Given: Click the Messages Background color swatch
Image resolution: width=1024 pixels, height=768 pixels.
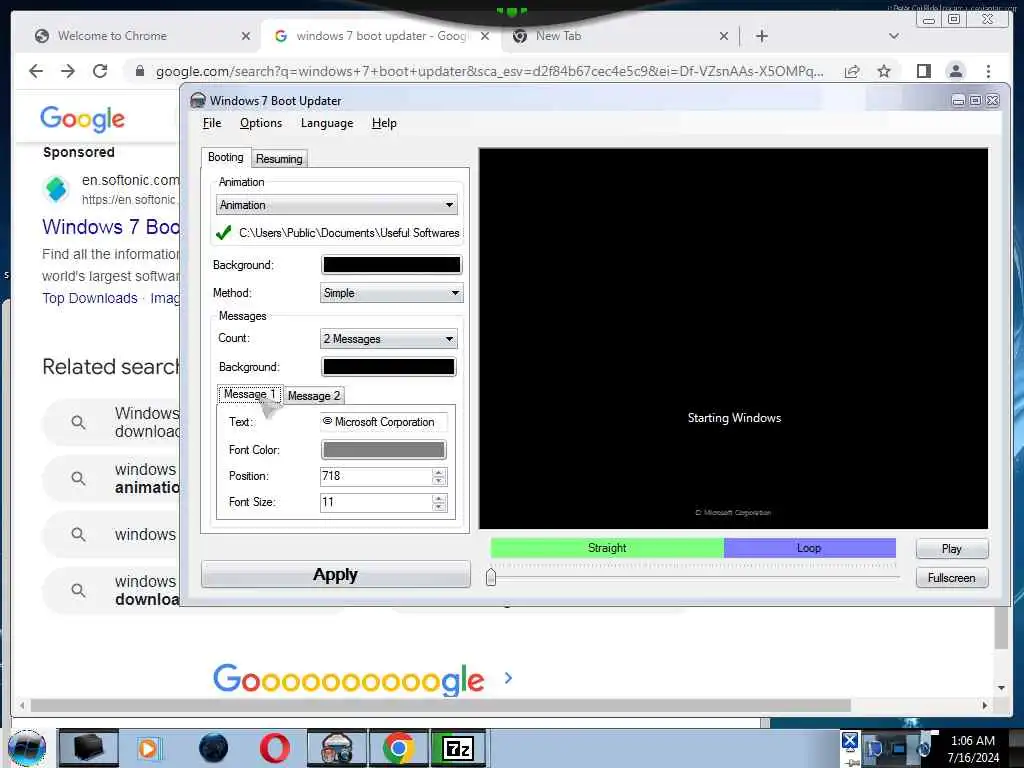Looking at the screenshot, I should tap(389, 366).
